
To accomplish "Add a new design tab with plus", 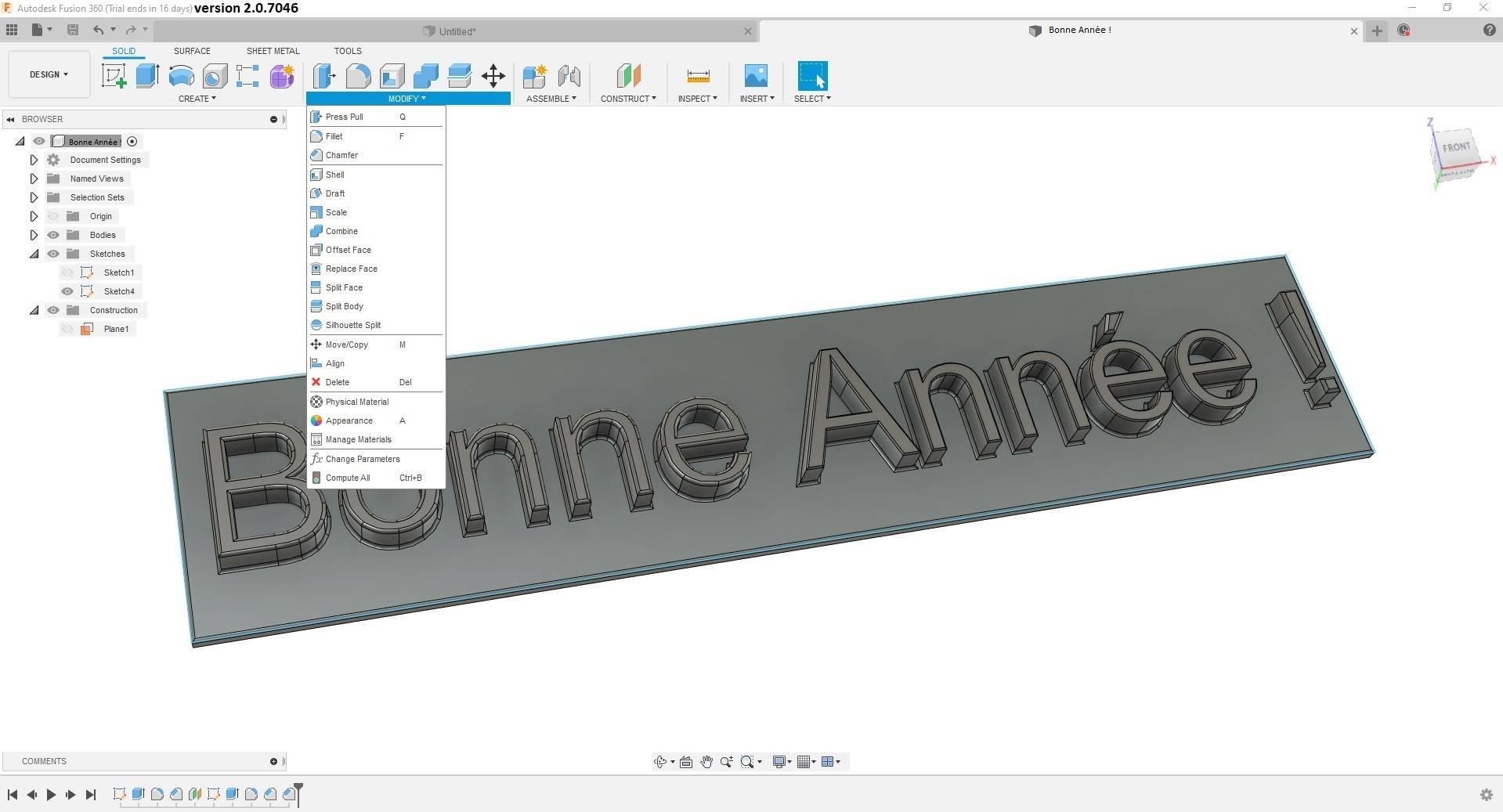I will coord(1377,31).
